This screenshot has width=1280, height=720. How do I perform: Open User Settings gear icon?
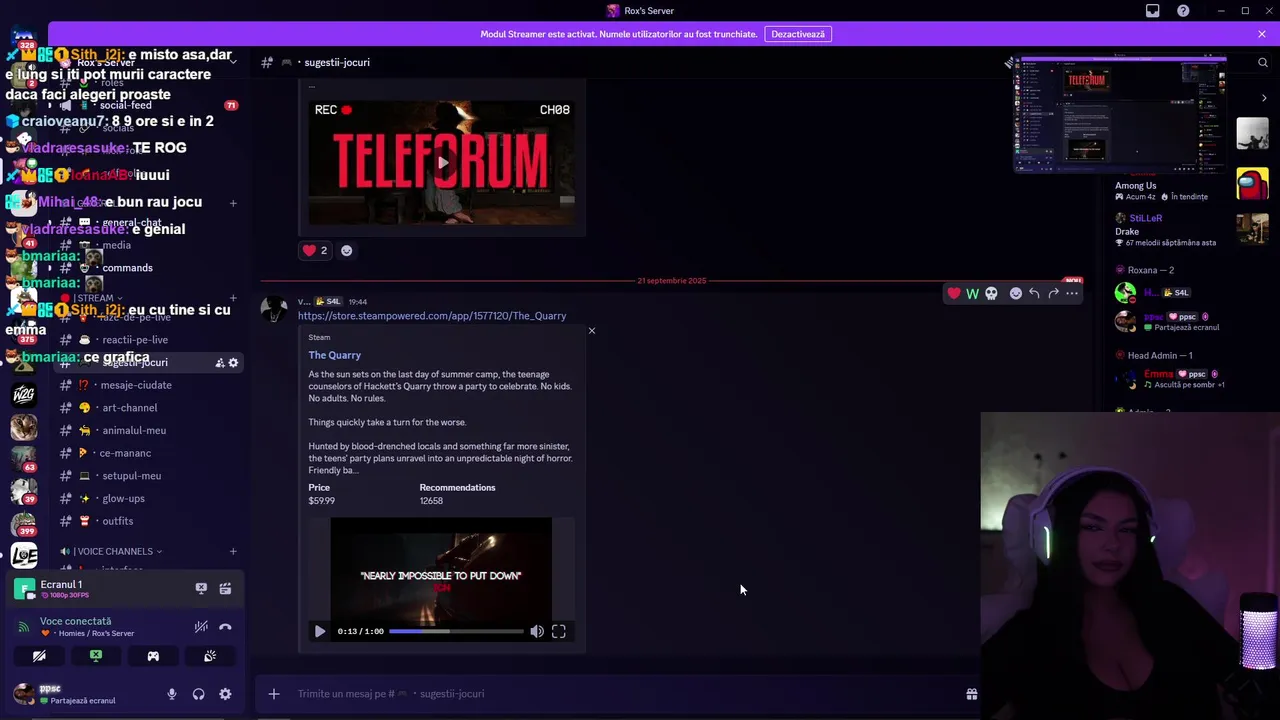coord(225,694)
